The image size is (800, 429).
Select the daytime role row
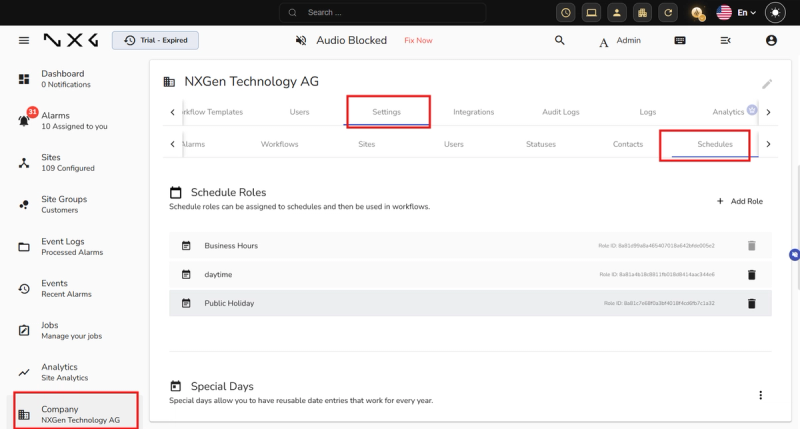click(x=470, y=274)
